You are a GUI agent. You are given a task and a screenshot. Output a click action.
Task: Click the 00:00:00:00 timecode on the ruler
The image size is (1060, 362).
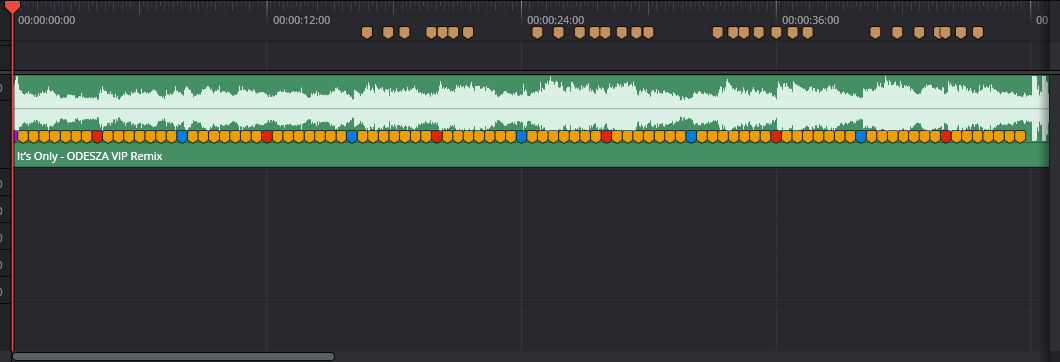pyautogui.click(x=47, y=20)
